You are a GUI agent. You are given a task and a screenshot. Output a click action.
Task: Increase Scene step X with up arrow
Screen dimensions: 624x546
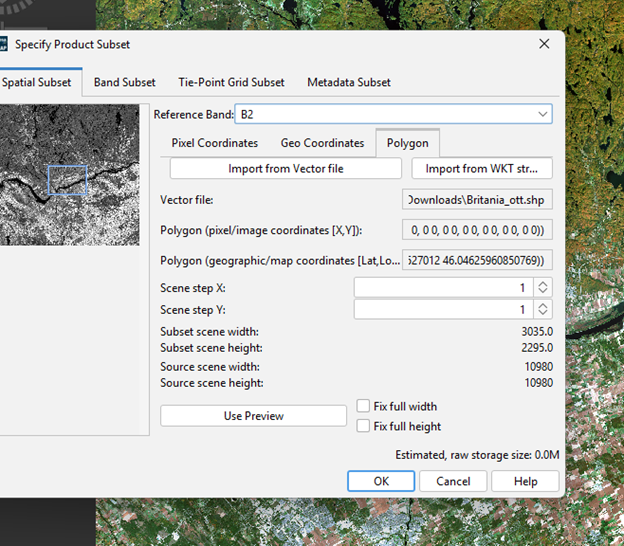543,283
